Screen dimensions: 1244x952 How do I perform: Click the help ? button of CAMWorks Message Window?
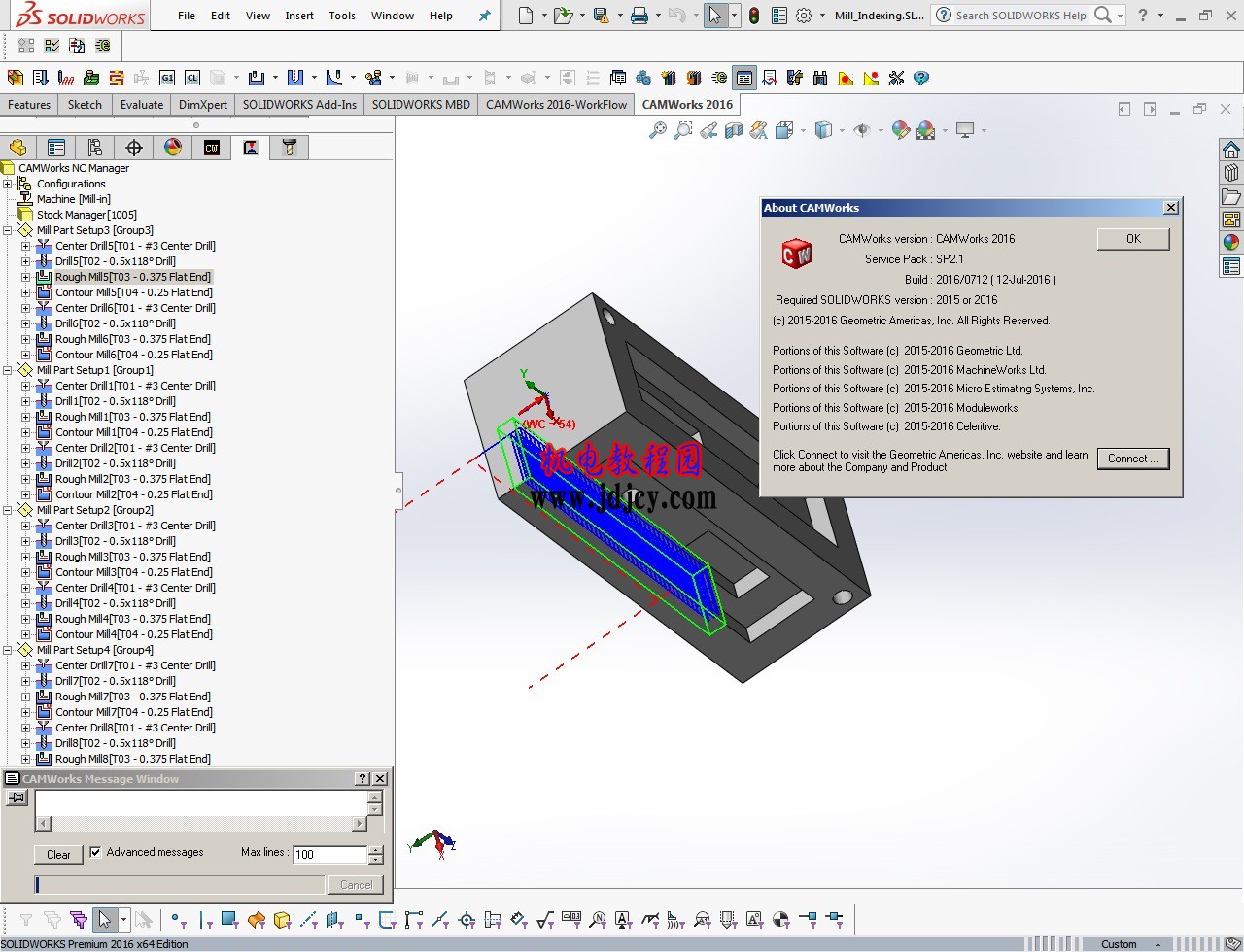tap(363, 779)
